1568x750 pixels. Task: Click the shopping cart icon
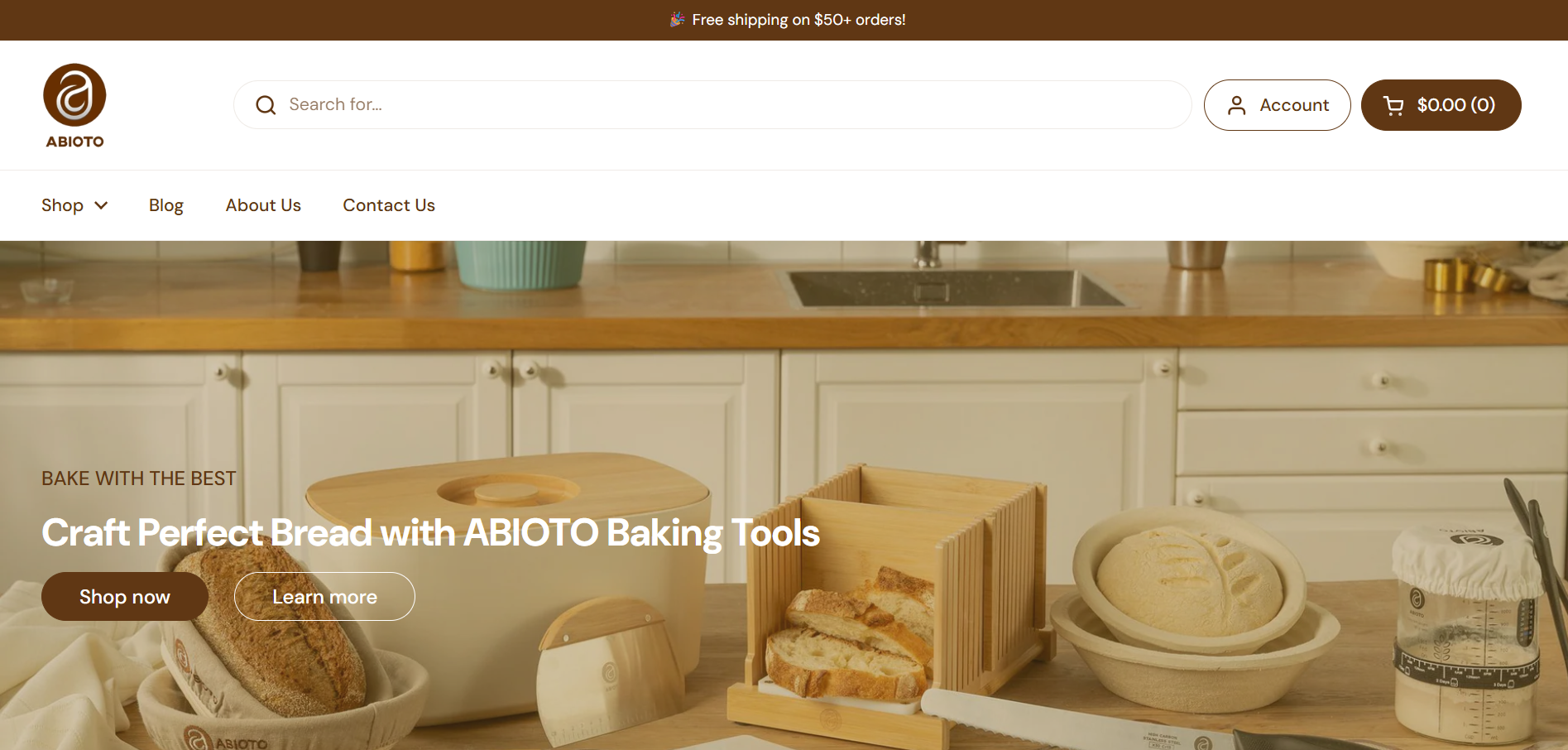[1393, 105]
